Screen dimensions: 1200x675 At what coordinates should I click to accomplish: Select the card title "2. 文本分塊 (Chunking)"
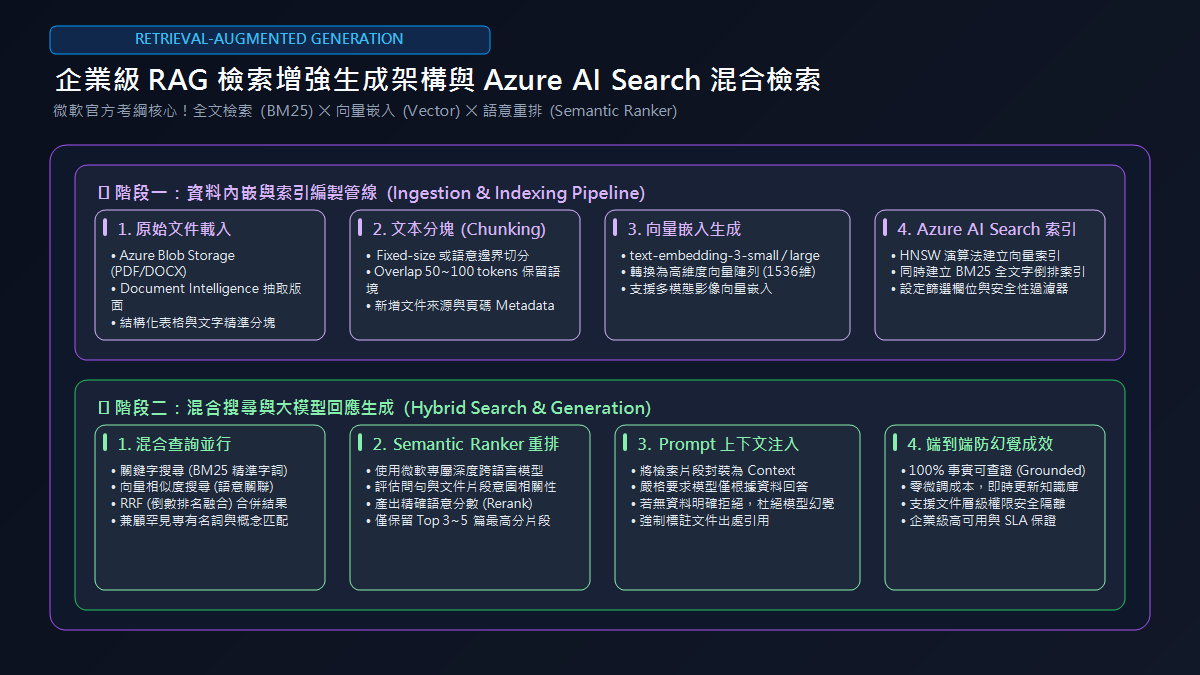pyautogui.click(x=459, y=229)
